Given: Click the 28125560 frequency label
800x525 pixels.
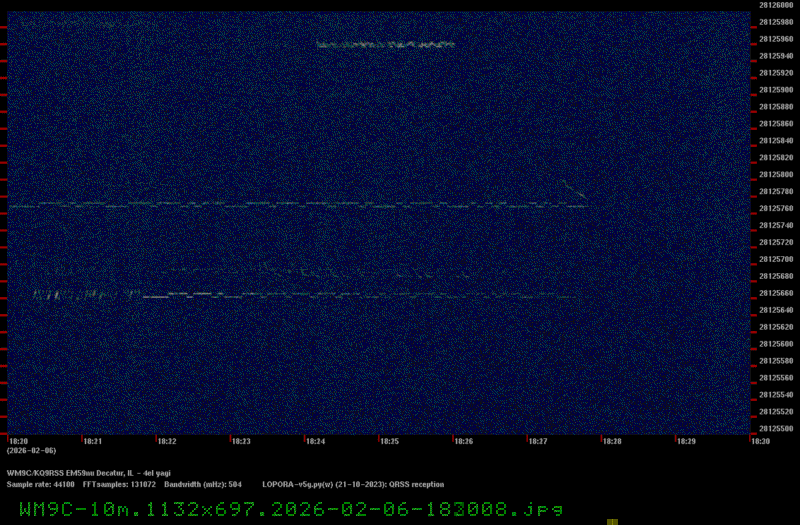Looking at the screenshot, I should click(776, 378).
